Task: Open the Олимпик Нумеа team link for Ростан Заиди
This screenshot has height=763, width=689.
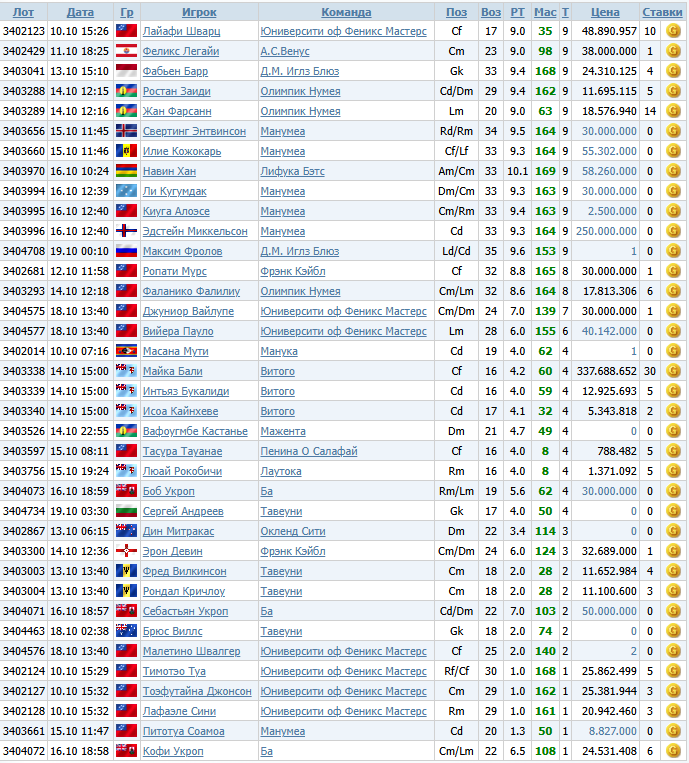Action: tap(300, 91)
